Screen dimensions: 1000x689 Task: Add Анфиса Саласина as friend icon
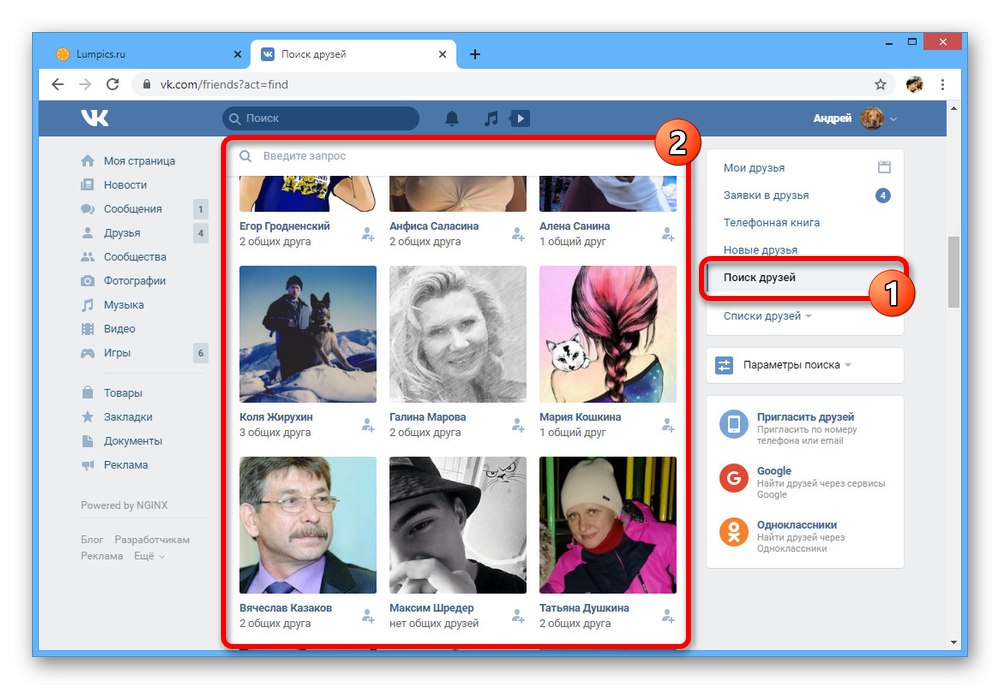tap(518, 234)
